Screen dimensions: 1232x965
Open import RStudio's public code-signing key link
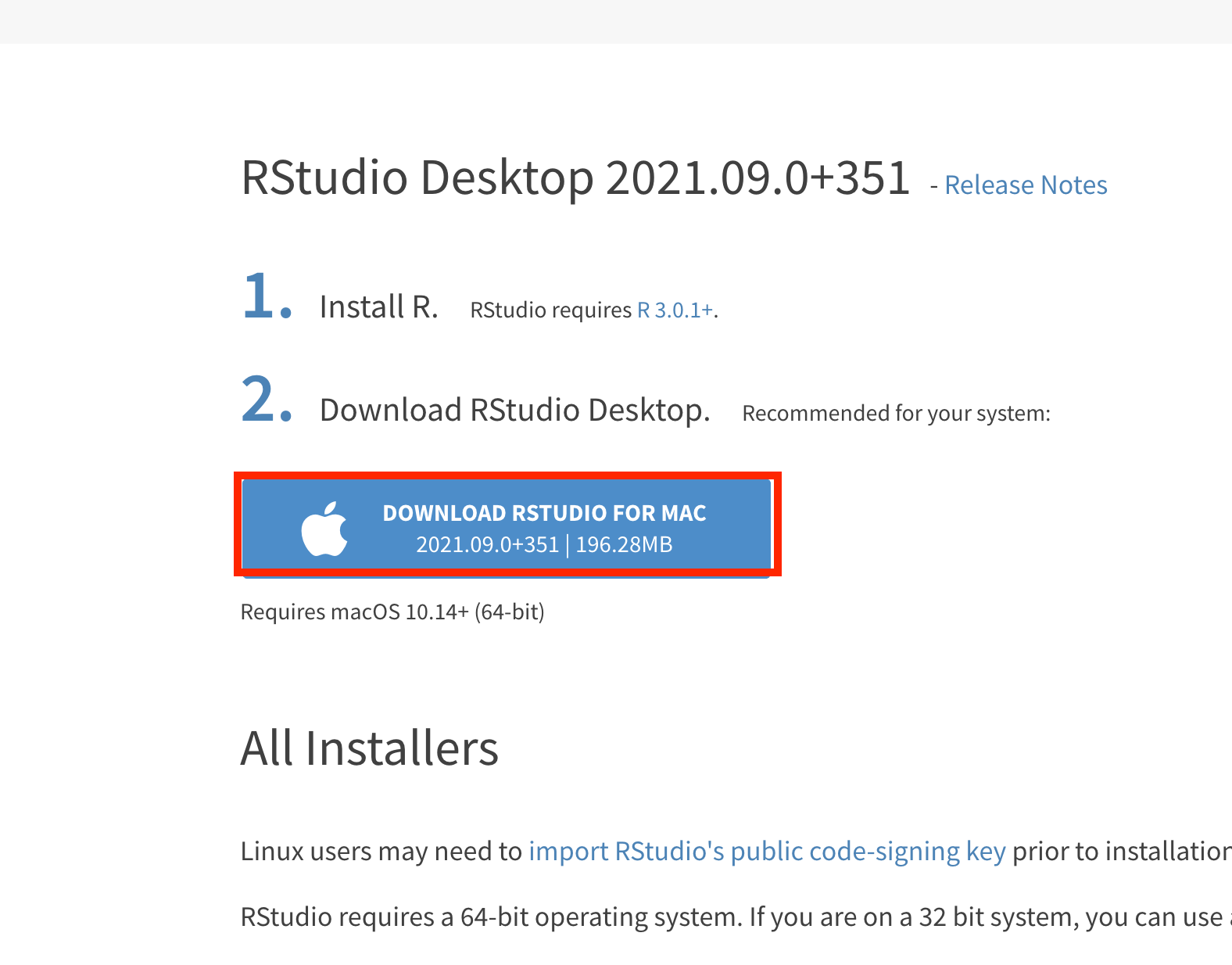(x=767, y=851)
